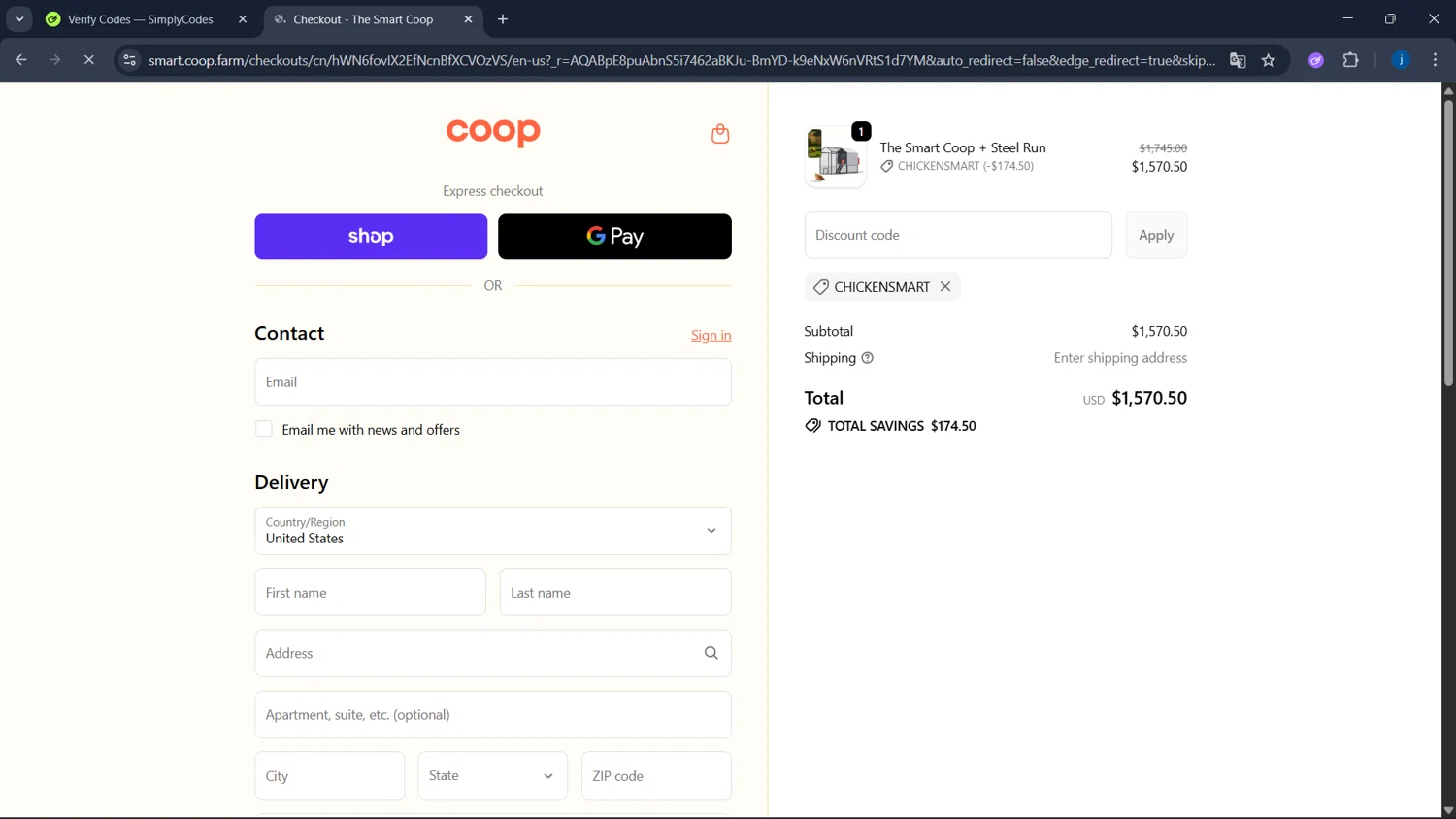Open the shipping help question mark icon
1456x819 pixels.
[x=868, y=358]
